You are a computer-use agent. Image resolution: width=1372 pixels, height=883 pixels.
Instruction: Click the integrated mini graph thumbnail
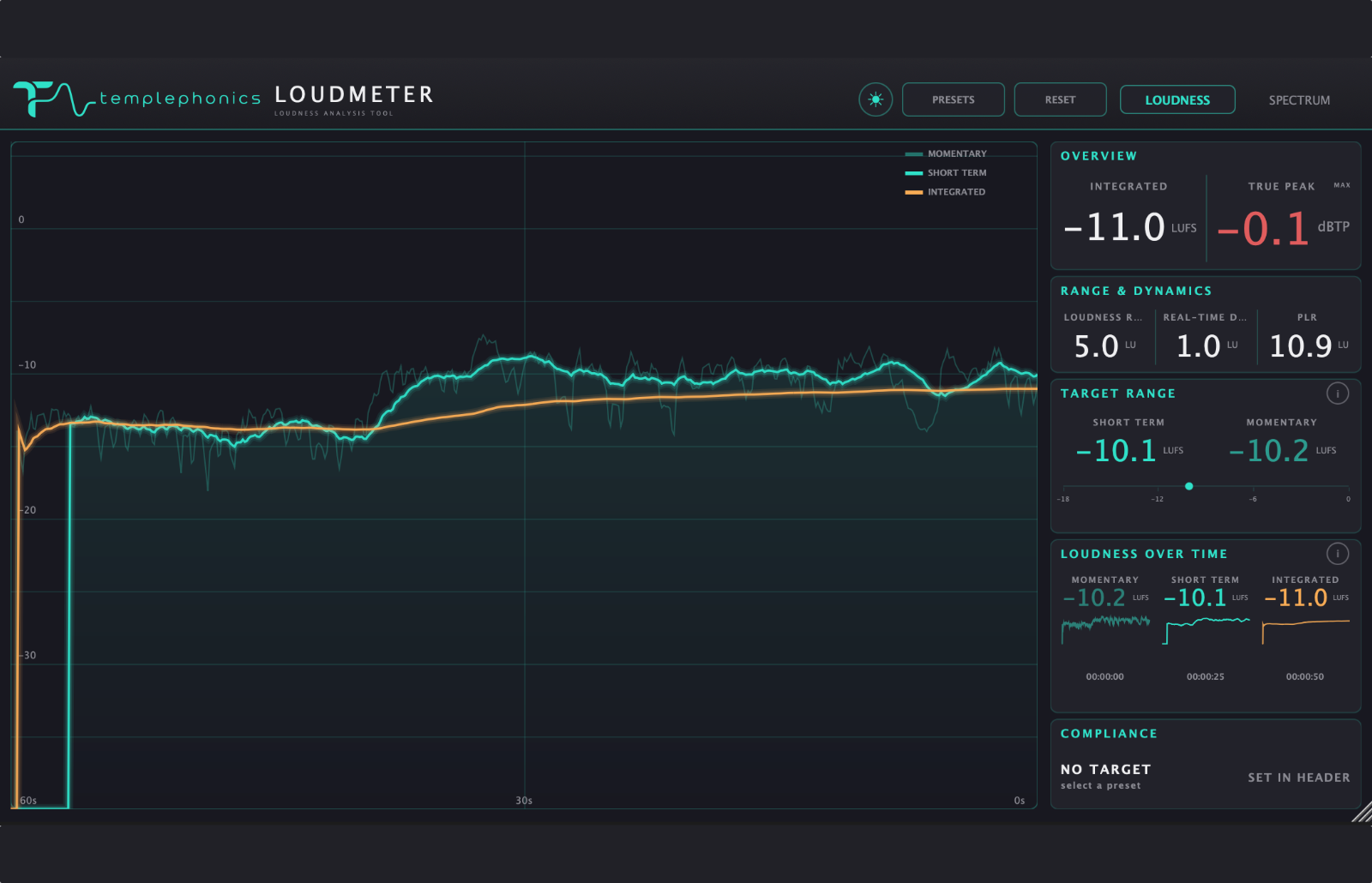pos(1305,630)
